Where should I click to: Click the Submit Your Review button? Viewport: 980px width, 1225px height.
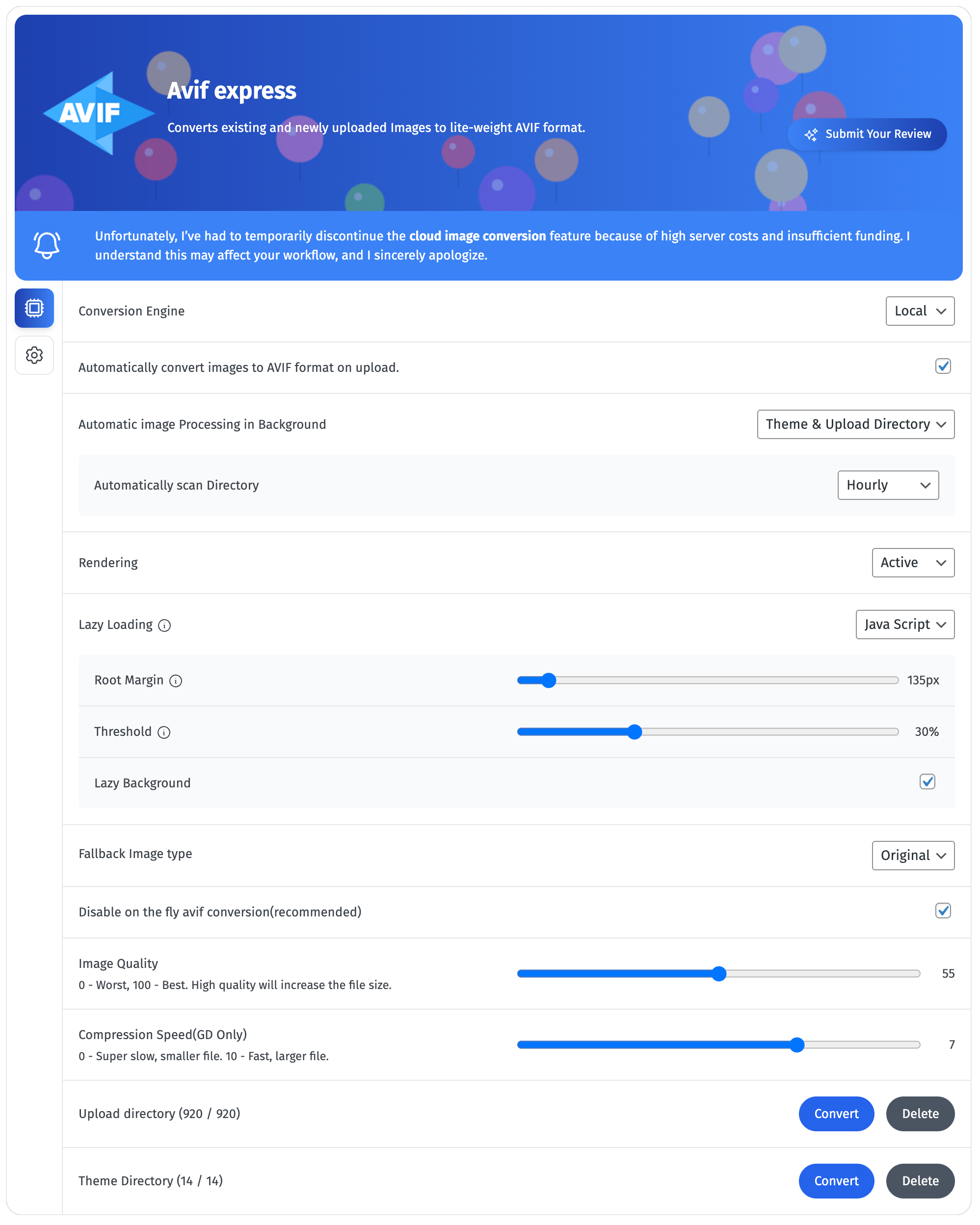click(x=868, y=134)
